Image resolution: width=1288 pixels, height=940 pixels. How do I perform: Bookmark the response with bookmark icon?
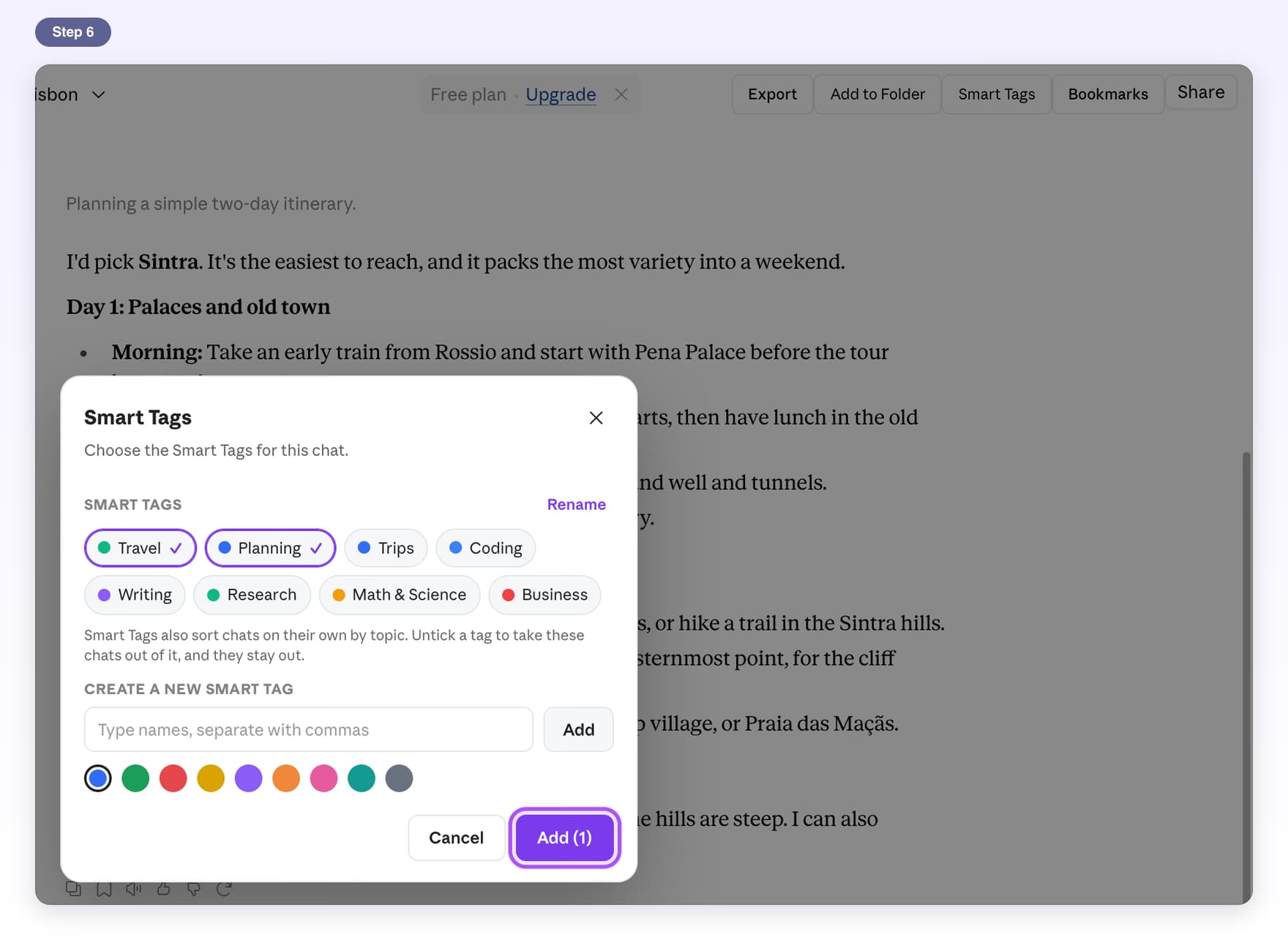point(104,888)
